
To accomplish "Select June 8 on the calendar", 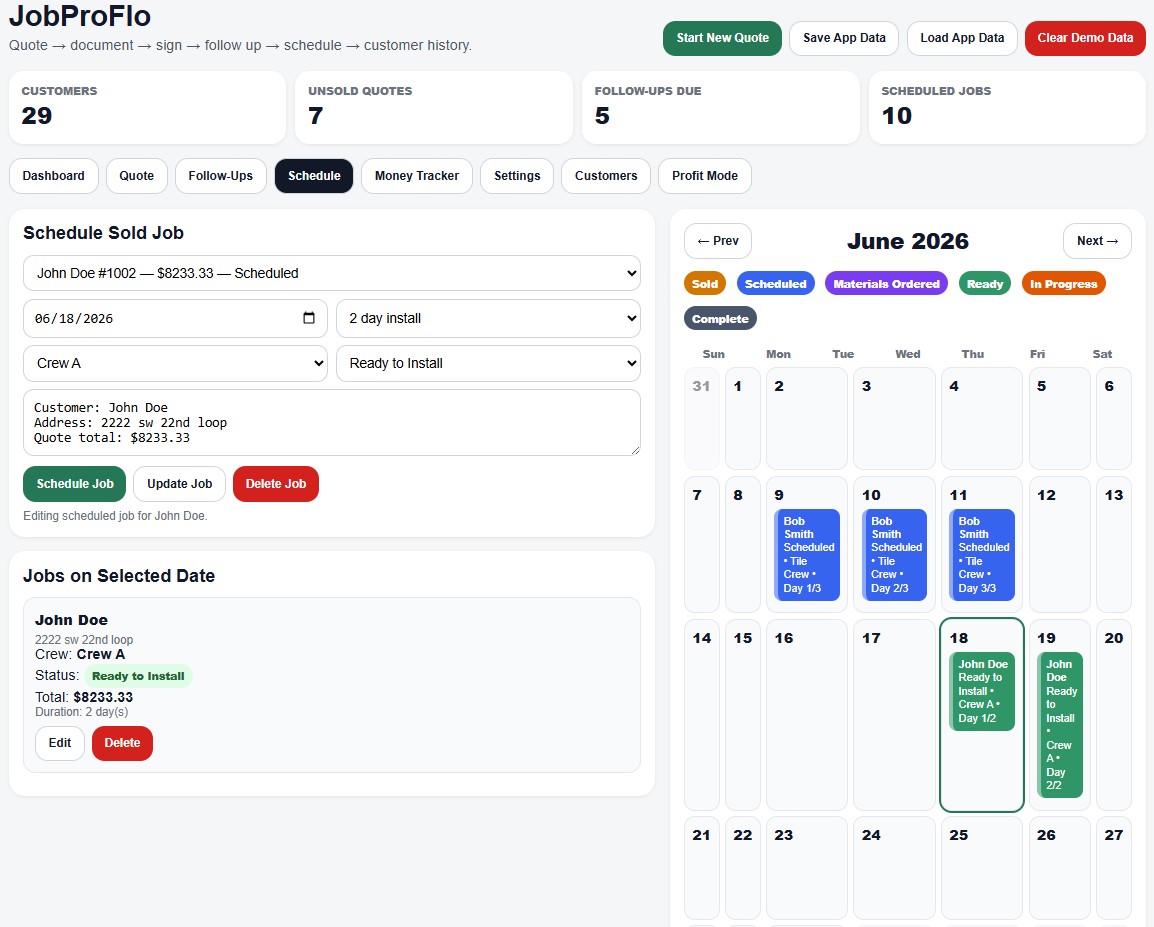I will 743,544.
